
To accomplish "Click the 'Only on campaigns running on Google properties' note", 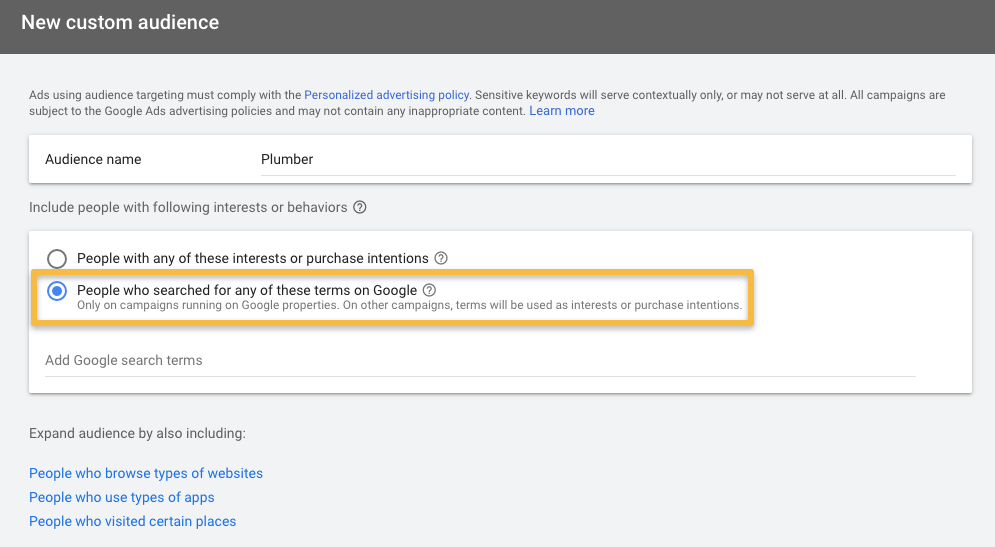I will [409, 305].
